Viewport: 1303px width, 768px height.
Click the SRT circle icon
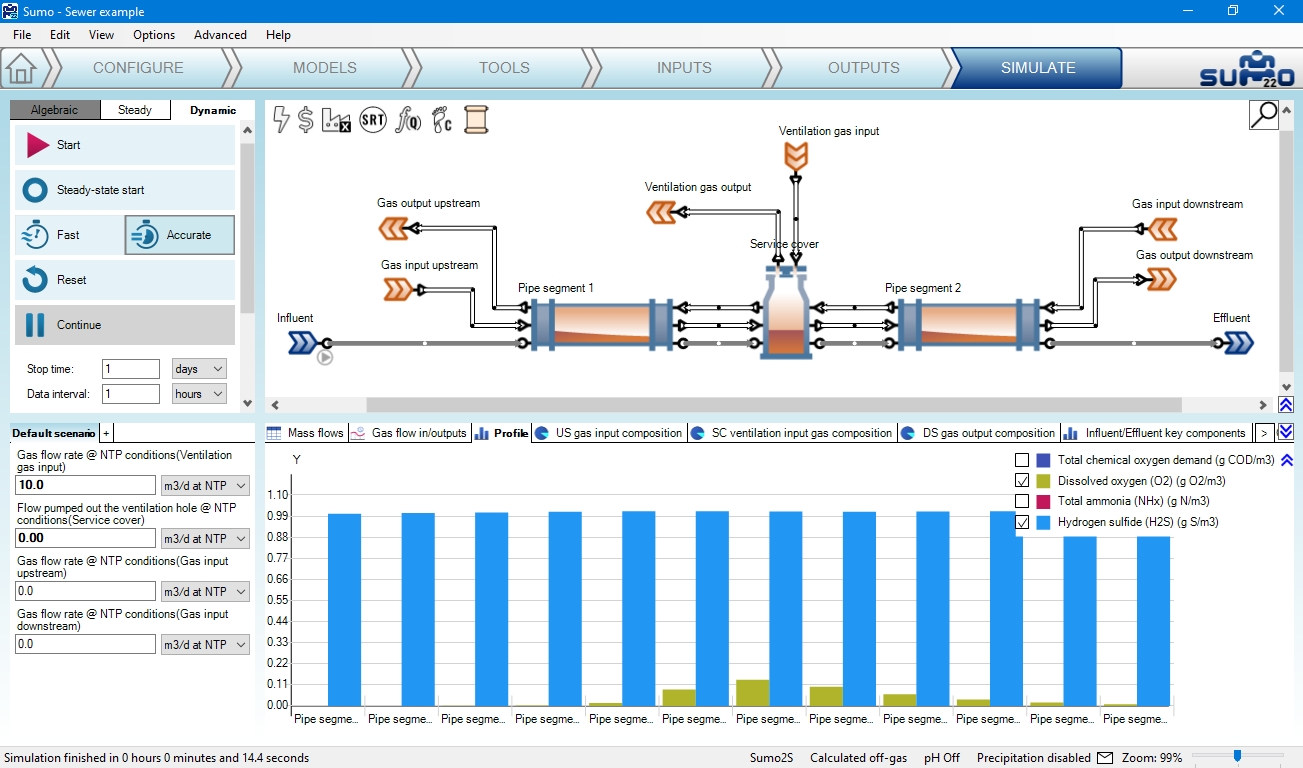pyautogui.click(x=372, y=120)
